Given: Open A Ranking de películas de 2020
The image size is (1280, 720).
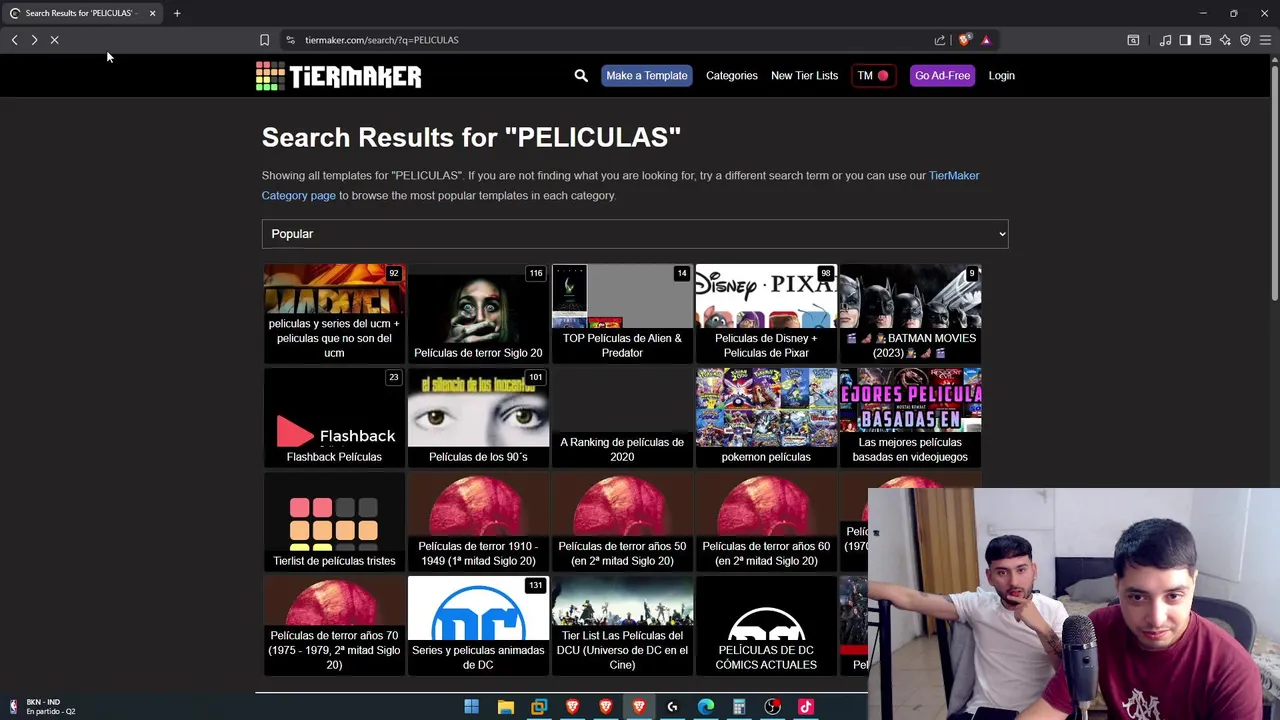Looking at the screenshot, I should tap(622, 417).
